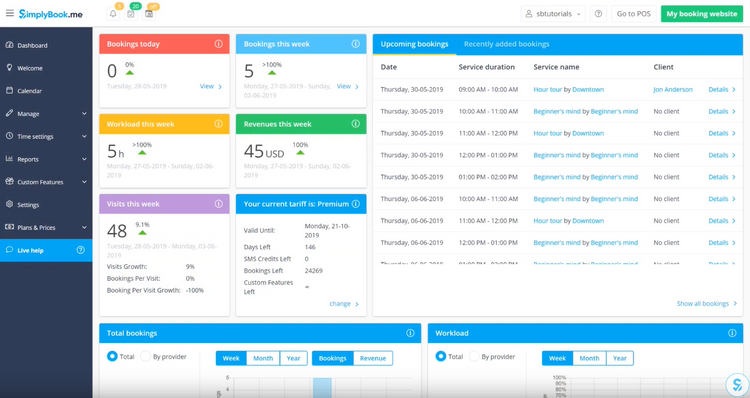Show Revenue data in Total bookings chart
This screenshot has width=750, height=398.
[x=373, y=358]
